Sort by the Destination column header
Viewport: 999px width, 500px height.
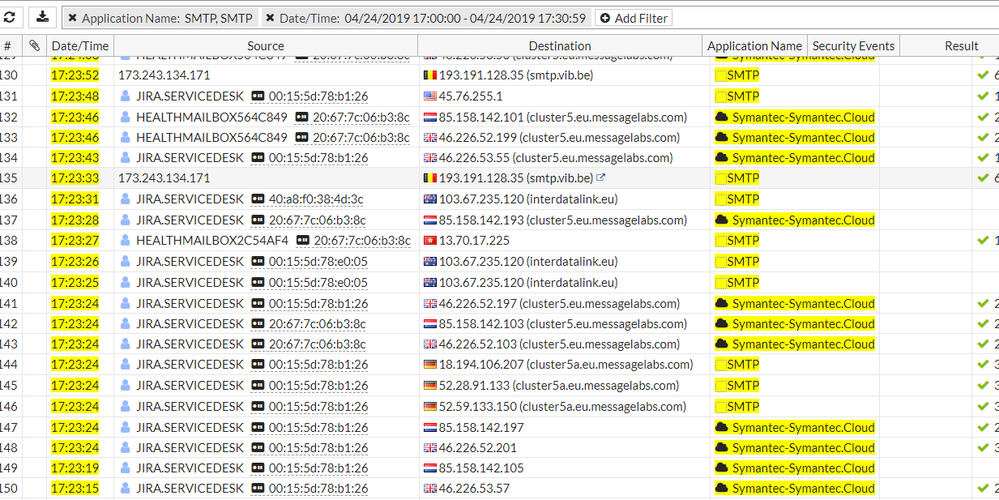(x=560, y=46)
